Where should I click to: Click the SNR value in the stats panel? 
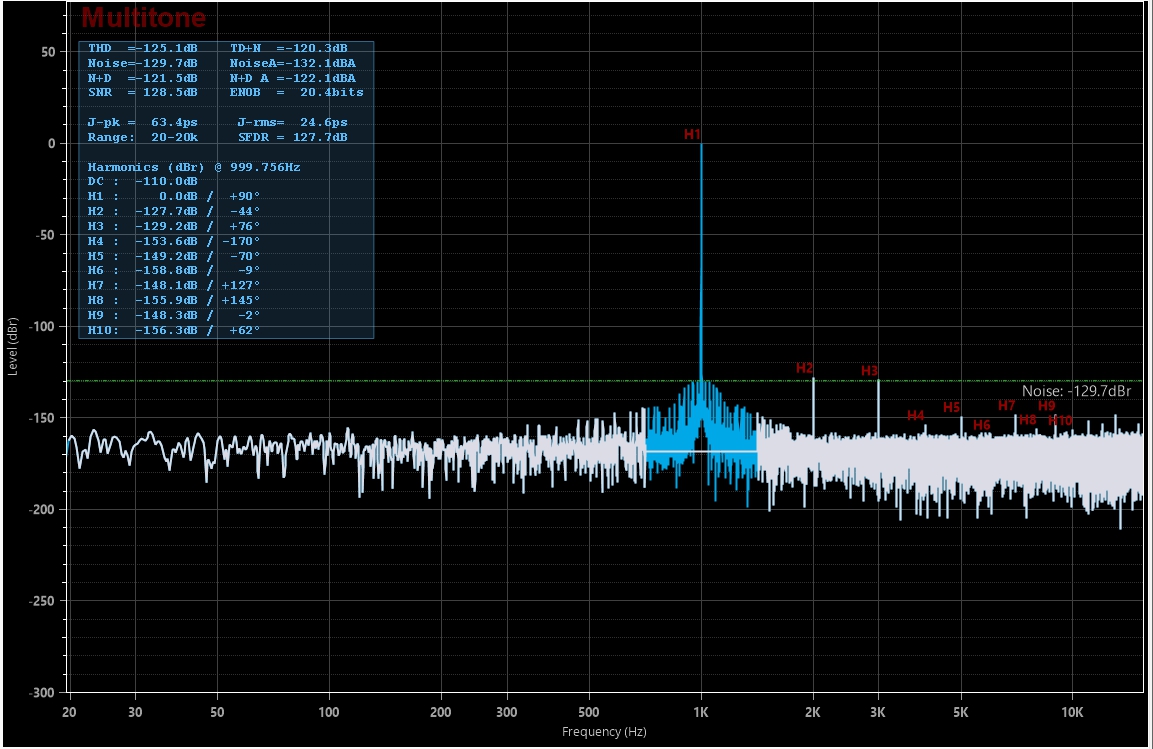(142, 92)
